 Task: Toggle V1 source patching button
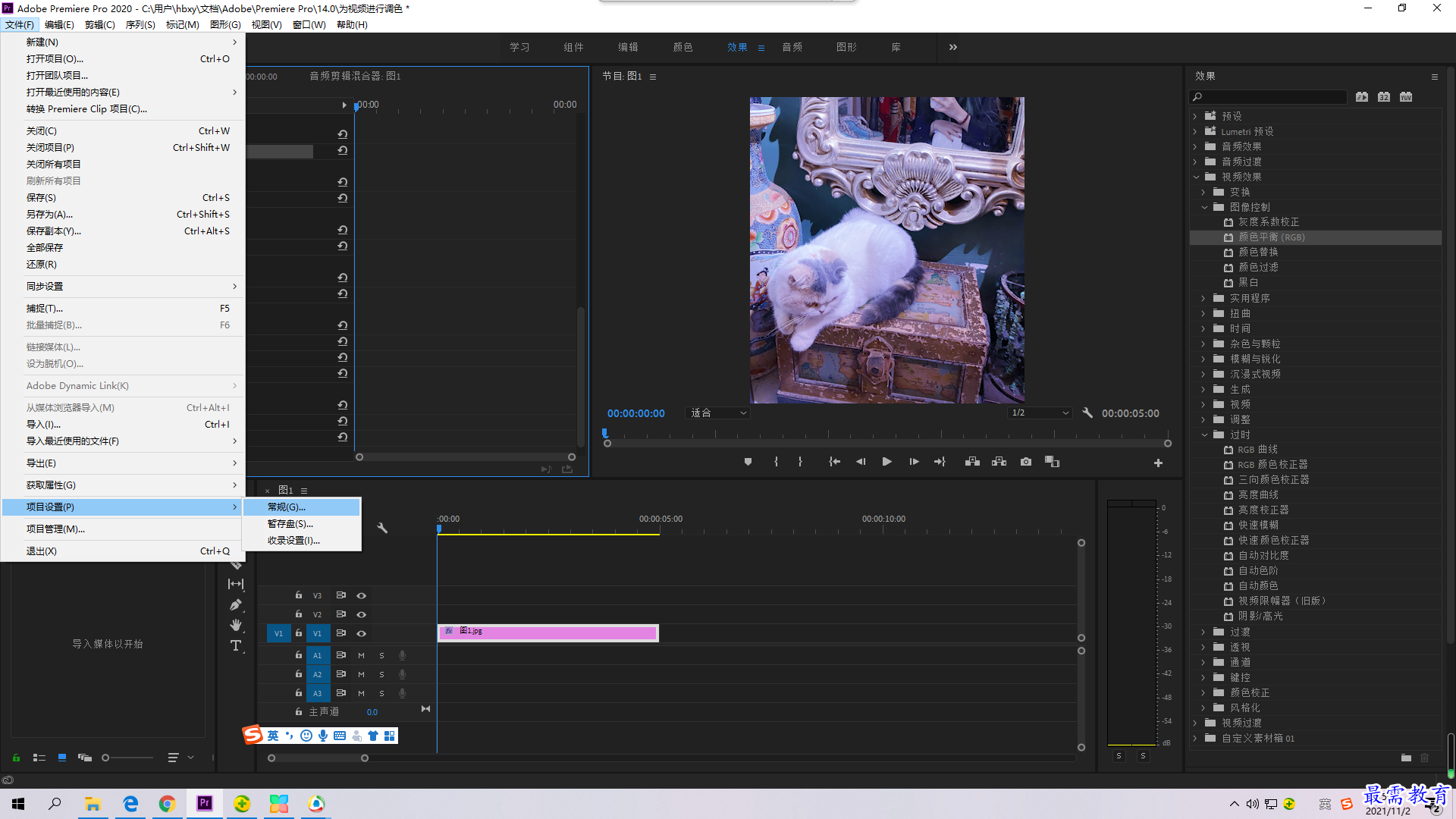coord(278,633)
